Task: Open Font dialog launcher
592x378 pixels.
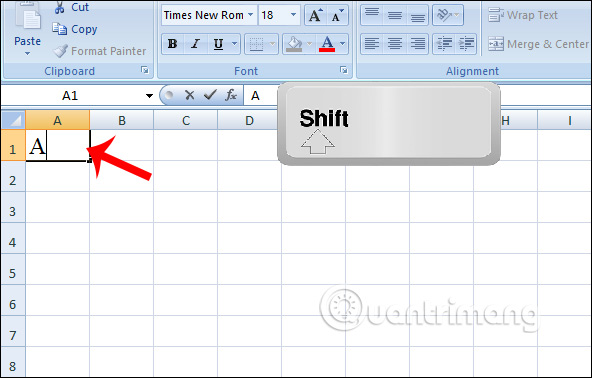Action: (344, 70)
